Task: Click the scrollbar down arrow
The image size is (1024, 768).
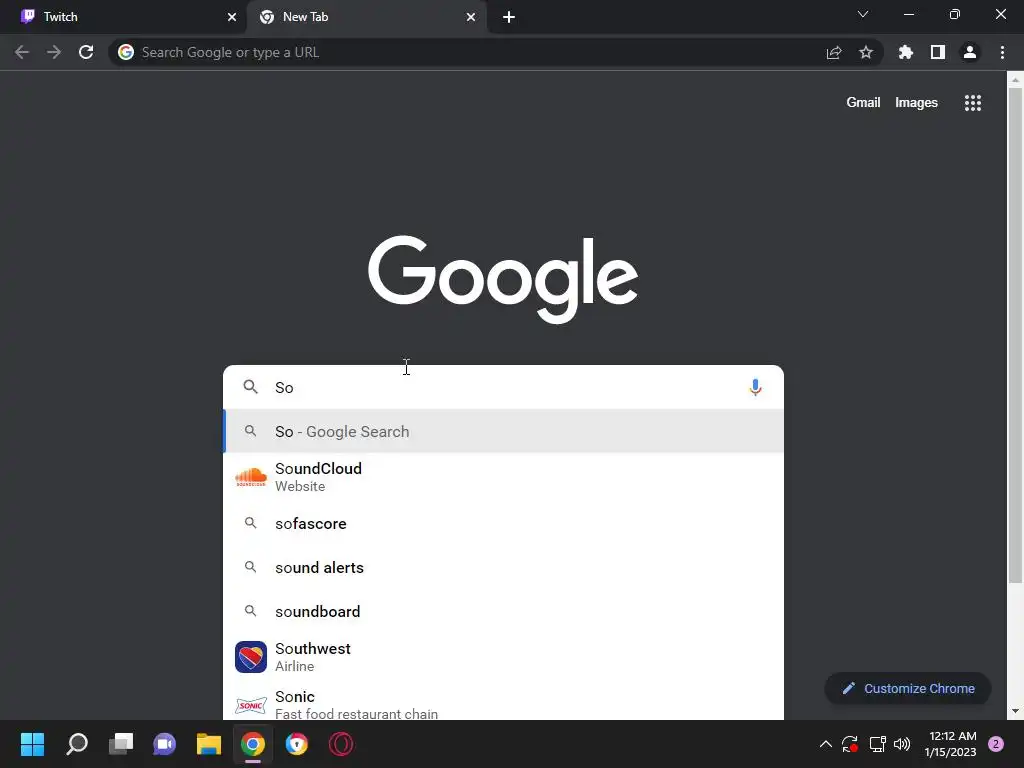Action: point(1015,711)
